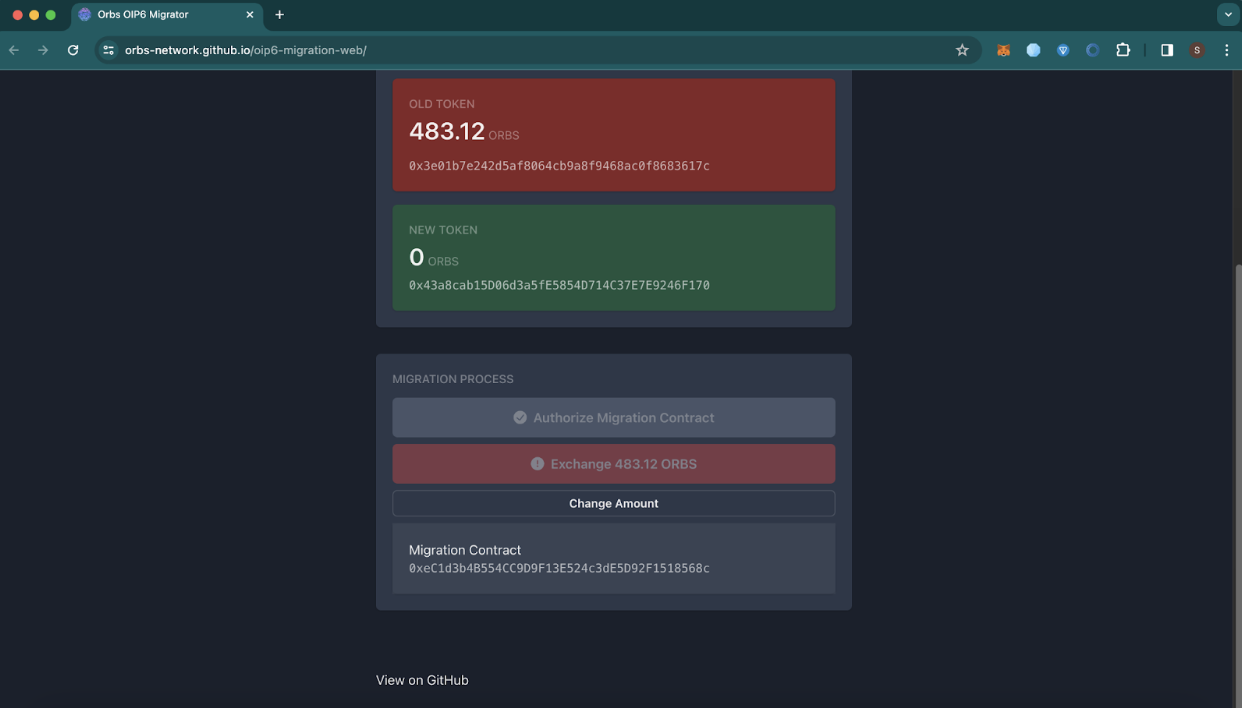Screen dimensions: 1242x708
Task: Open the MetaMask extension
Action: click(1003, 50)
